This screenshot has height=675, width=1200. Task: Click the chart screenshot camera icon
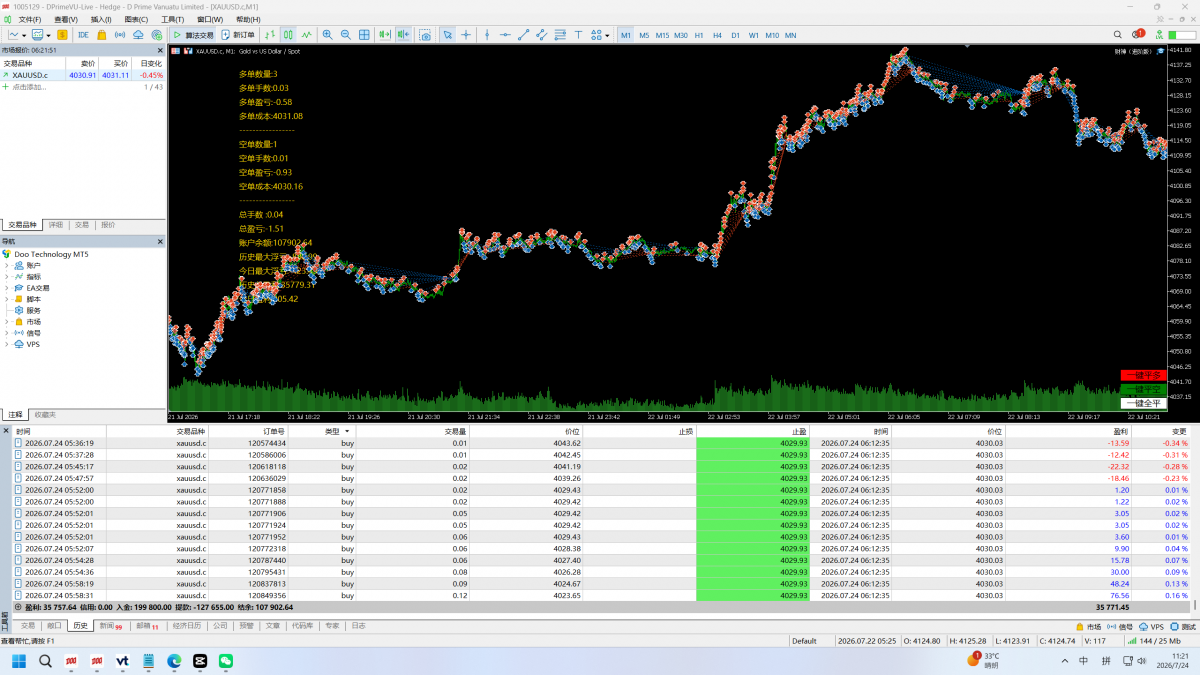(x=425, y=34)
